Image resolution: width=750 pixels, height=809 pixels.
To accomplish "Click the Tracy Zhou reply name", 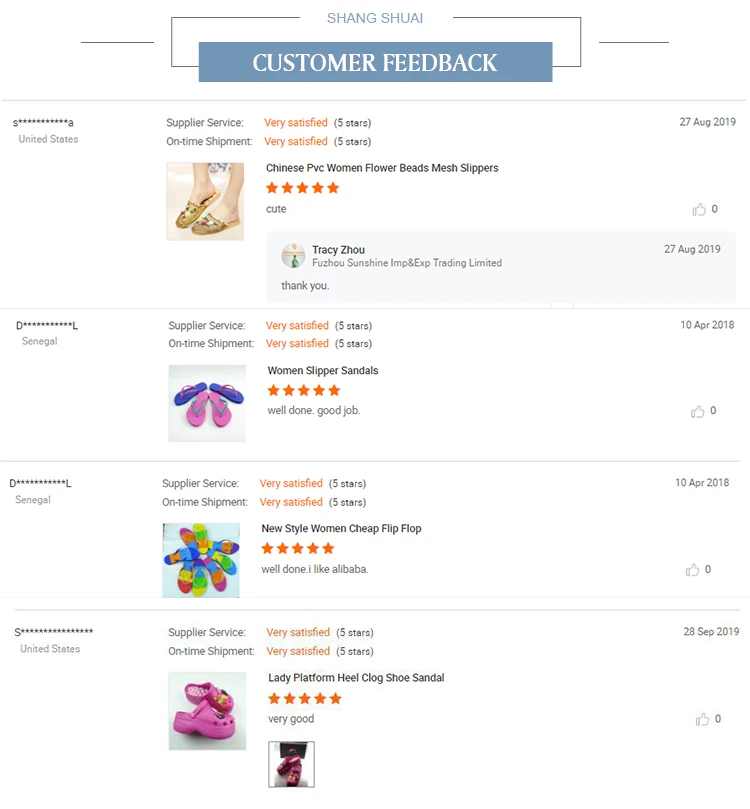I will point(338,250).
